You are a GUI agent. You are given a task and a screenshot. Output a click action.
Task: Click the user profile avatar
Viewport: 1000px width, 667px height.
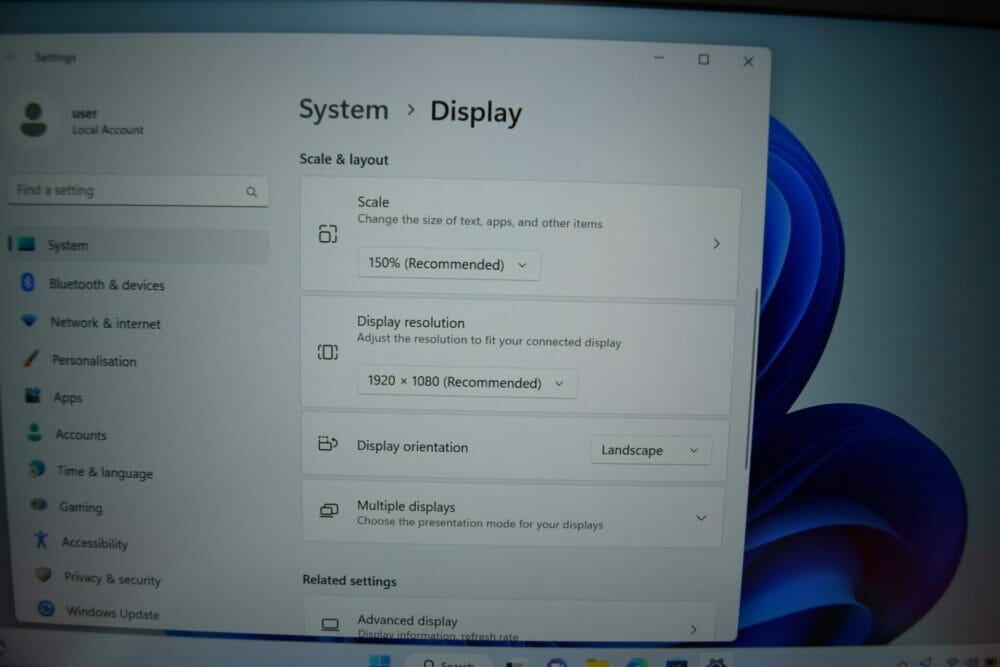click(x=33, y=120)
